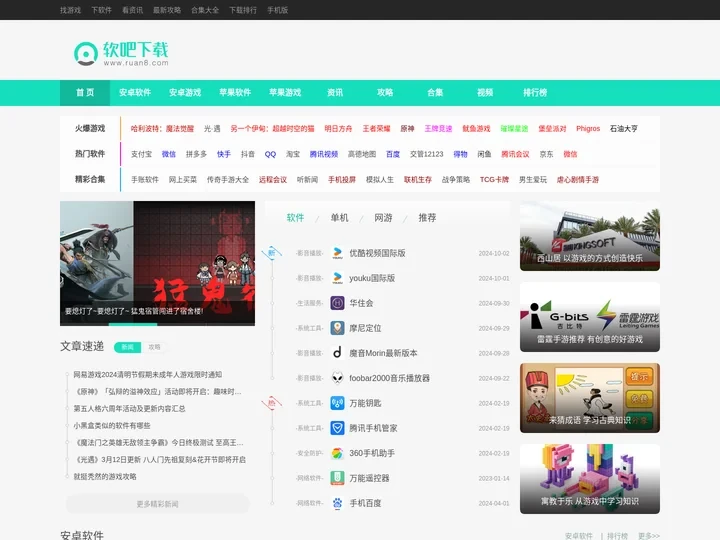
Task: Click the foobar2000 alien icon
Action: pos(338,378)
